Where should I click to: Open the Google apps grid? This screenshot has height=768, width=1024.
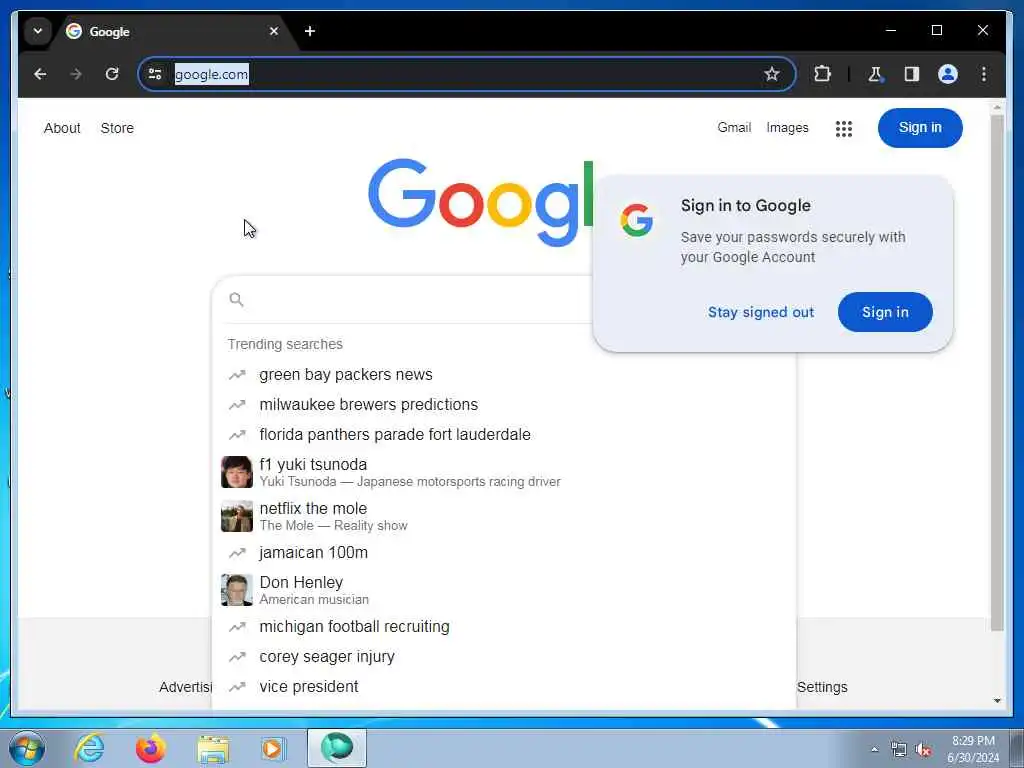click(x=844, y=129)
